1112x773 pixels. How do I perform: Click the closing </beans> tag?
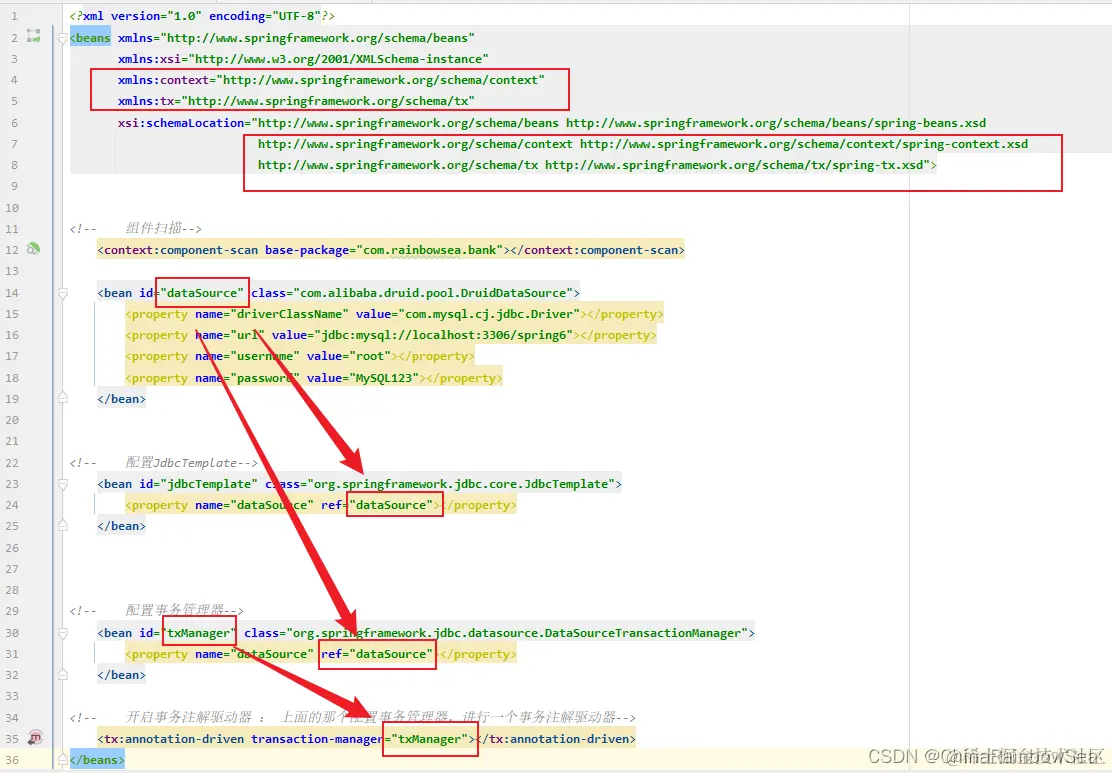tap(97, 760)
